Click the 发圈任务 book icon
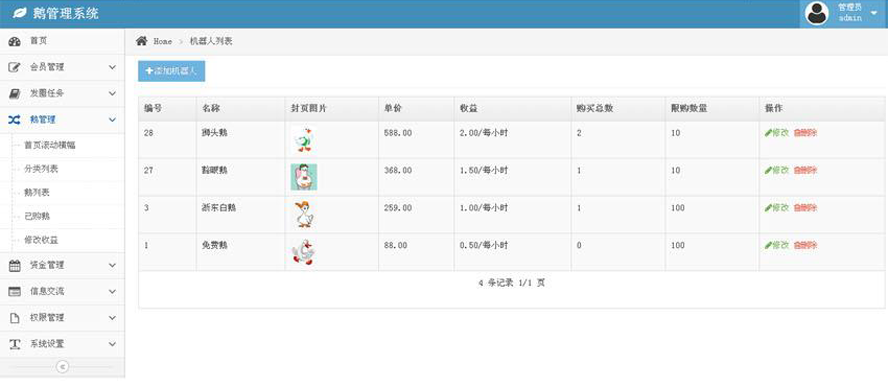The height and width of the screenshot is (387, 888). 15,93
